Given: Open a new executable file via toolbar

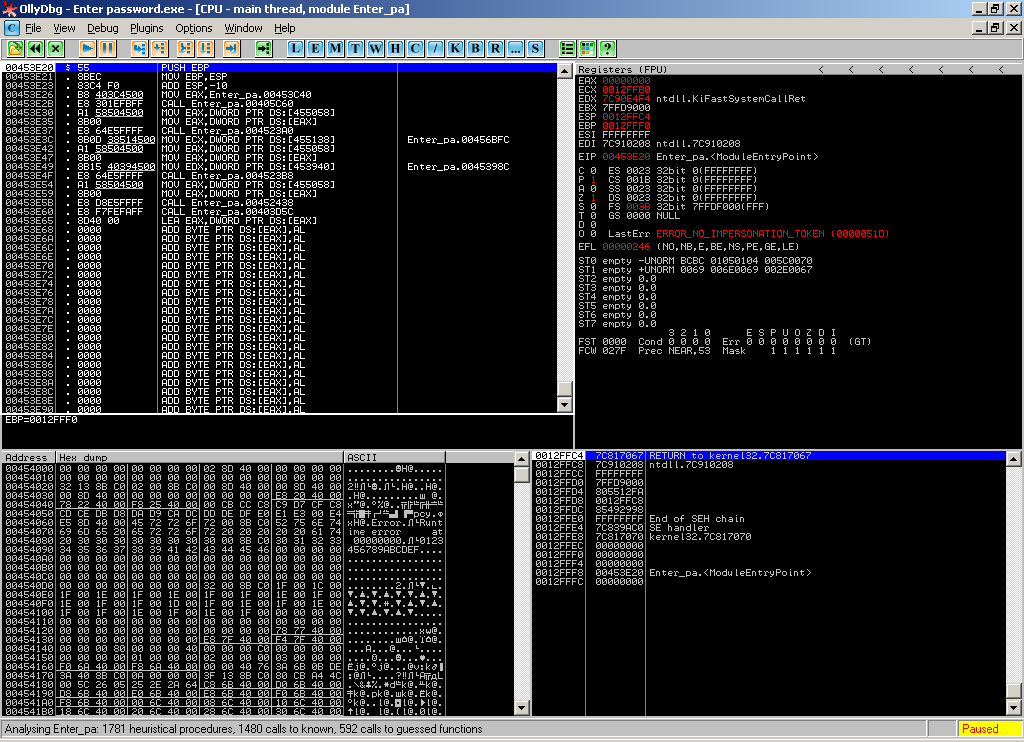Looking at the screenshot, I should click(15, 48).
